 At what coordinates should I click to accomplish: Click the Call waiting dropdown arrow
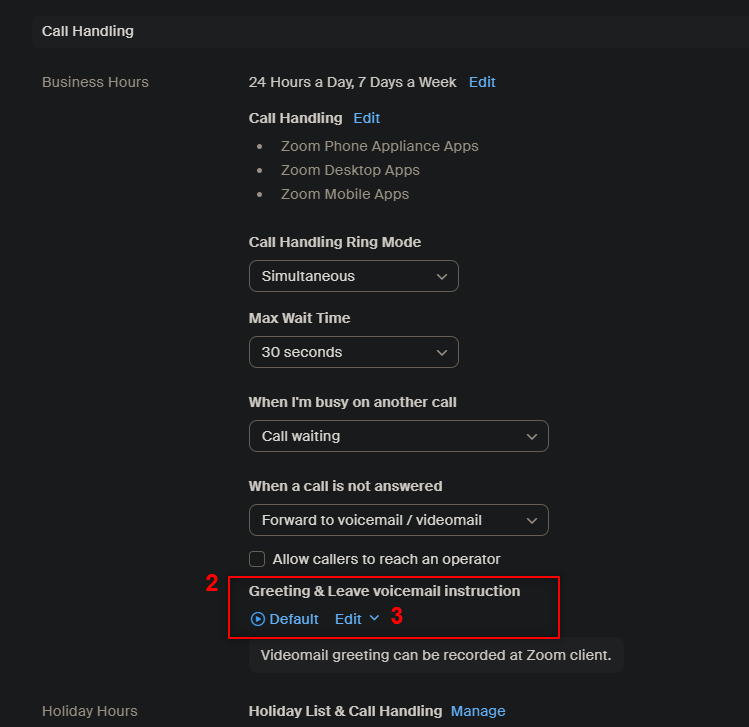532,437
